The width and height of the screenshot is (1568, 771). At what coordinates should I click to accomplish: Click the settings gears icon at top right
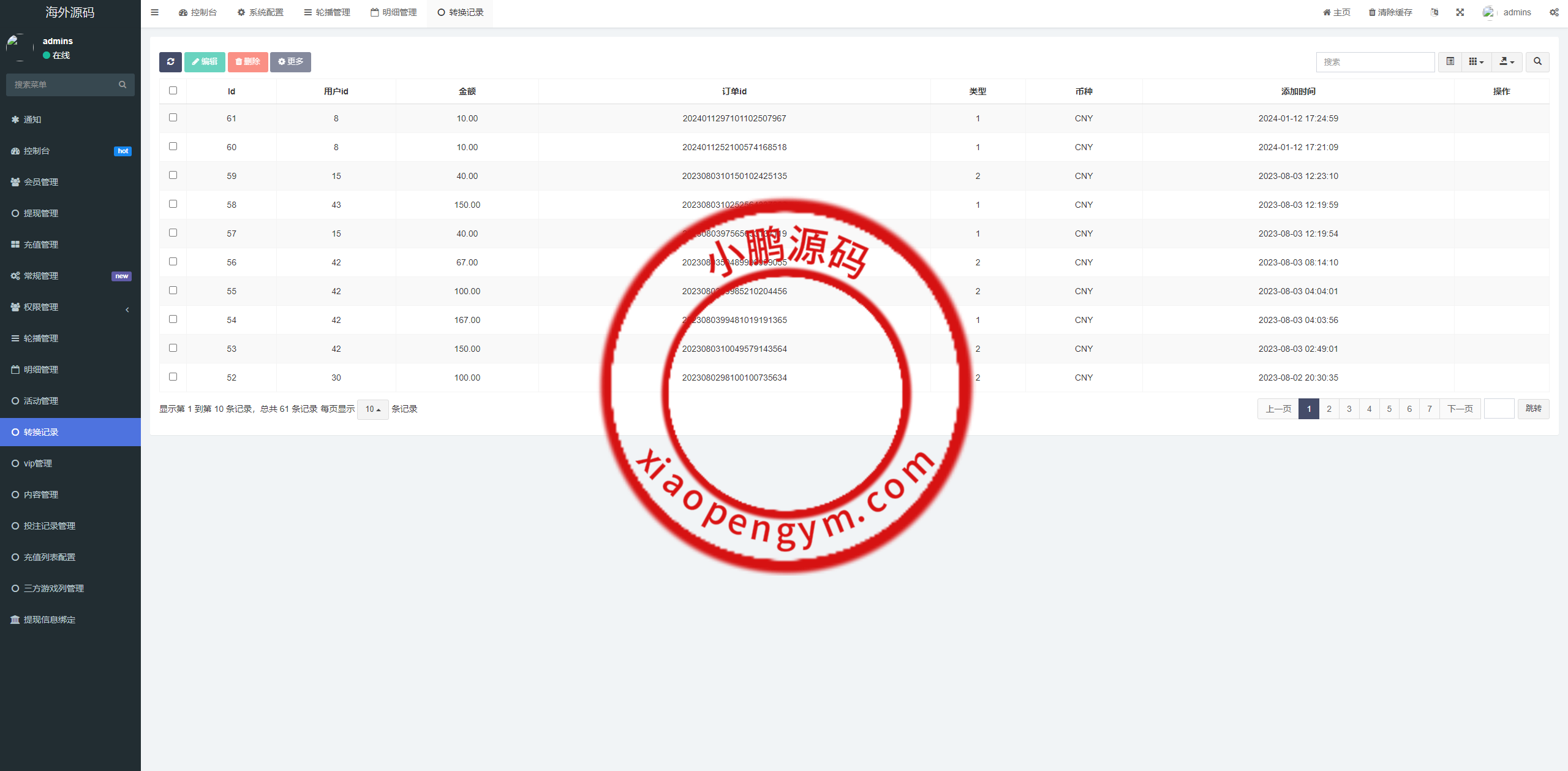(1554, 12)
